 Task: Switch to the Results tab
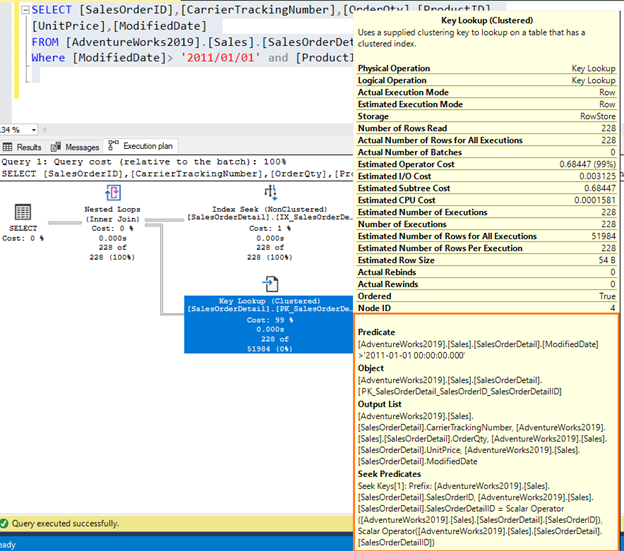coord(22,147)
